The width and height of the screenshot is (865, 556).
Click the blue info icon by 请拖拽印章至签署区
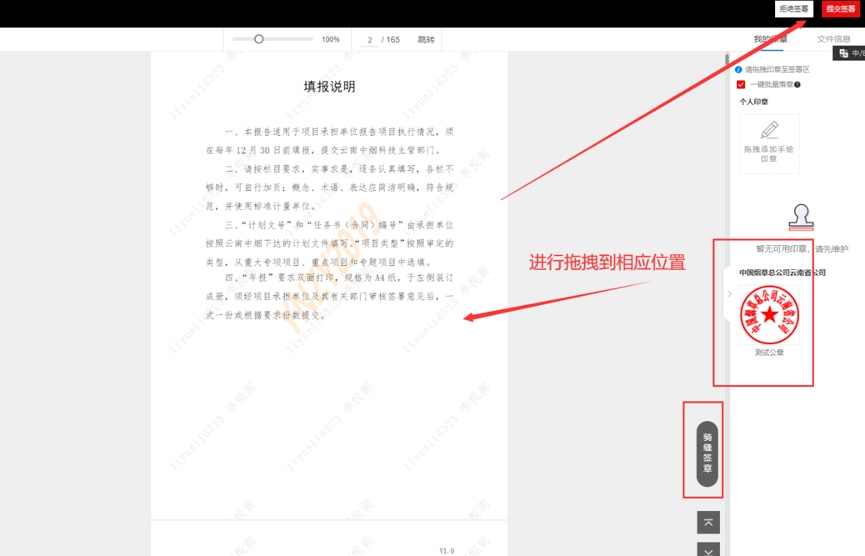[739, 70]
